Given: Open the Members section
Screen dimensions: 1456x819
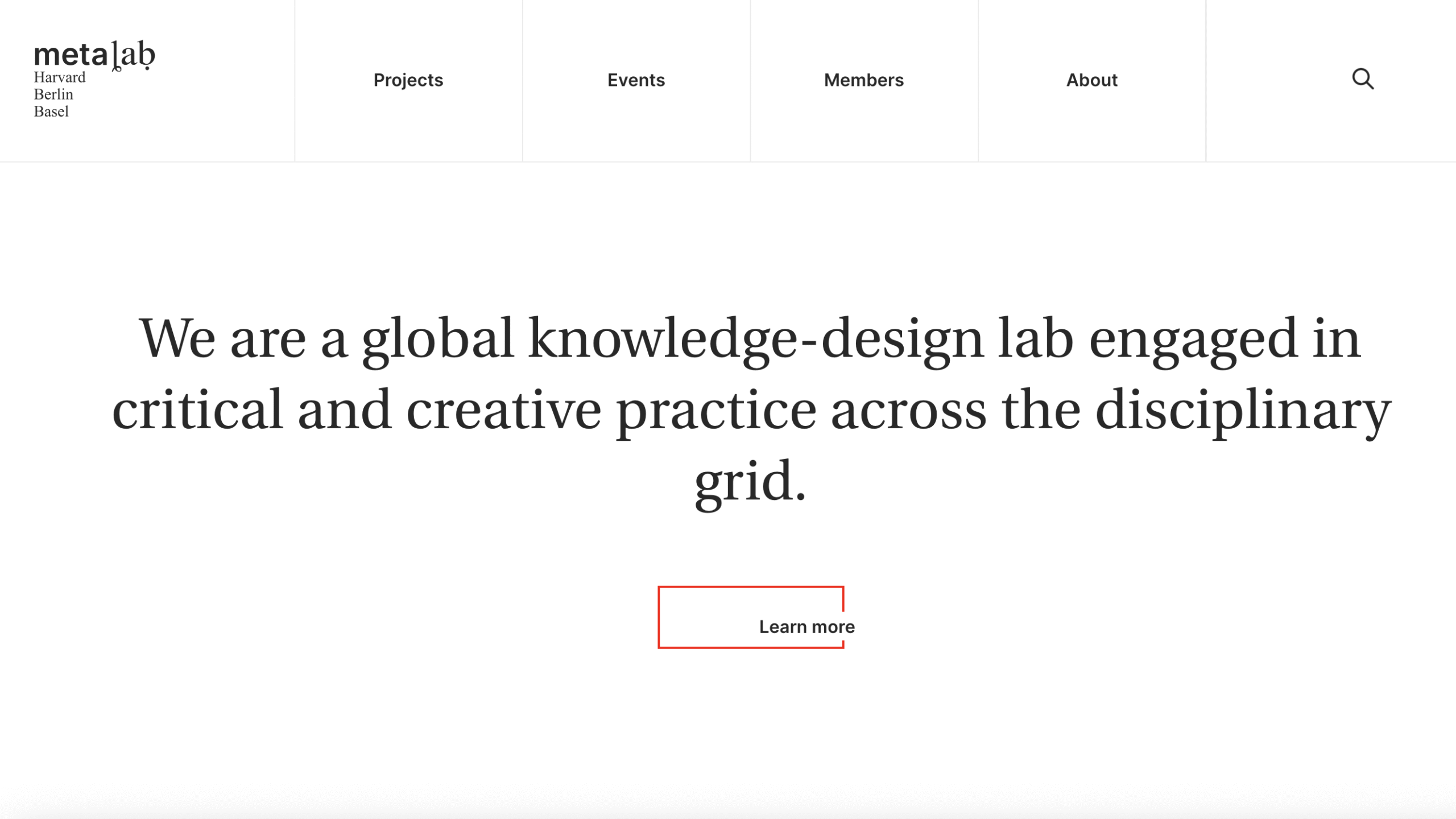Looking at the screenshot, I should (863, 80).
